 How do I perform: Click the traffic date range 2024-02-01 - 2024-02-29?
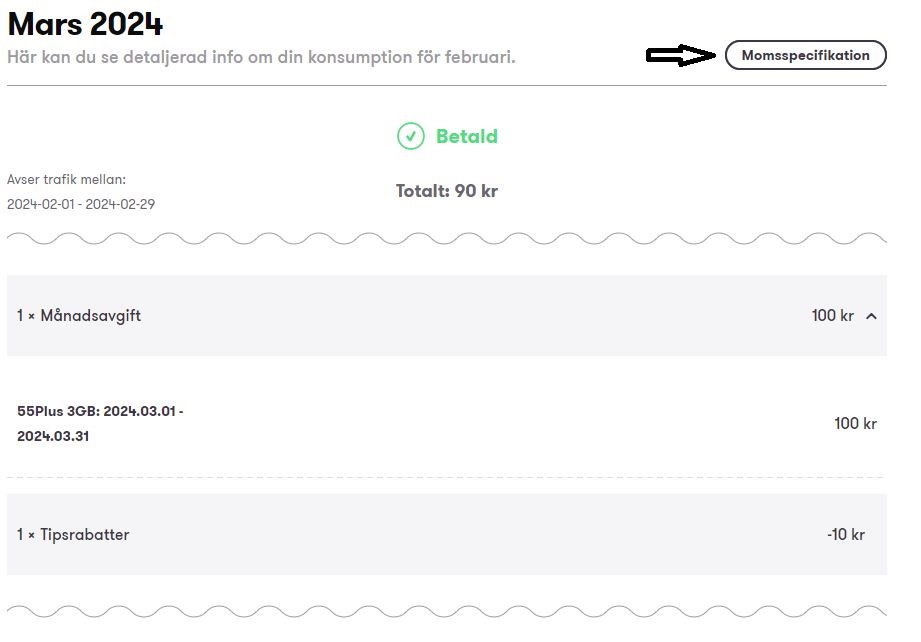(x=81, y=204)
